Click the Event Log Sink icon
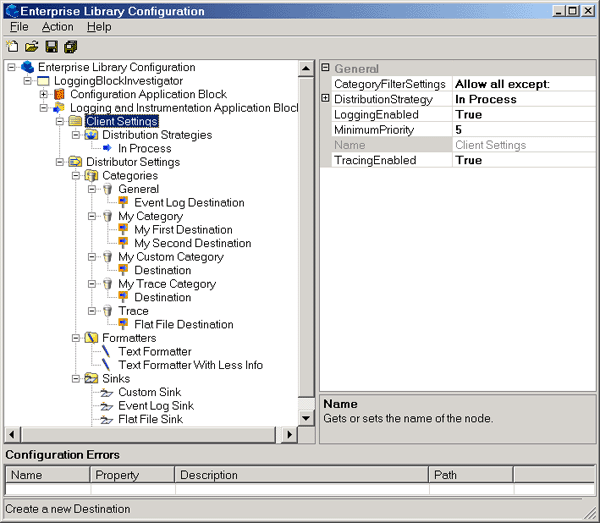Screen dimensions: 600x523 tap(107, 406)
